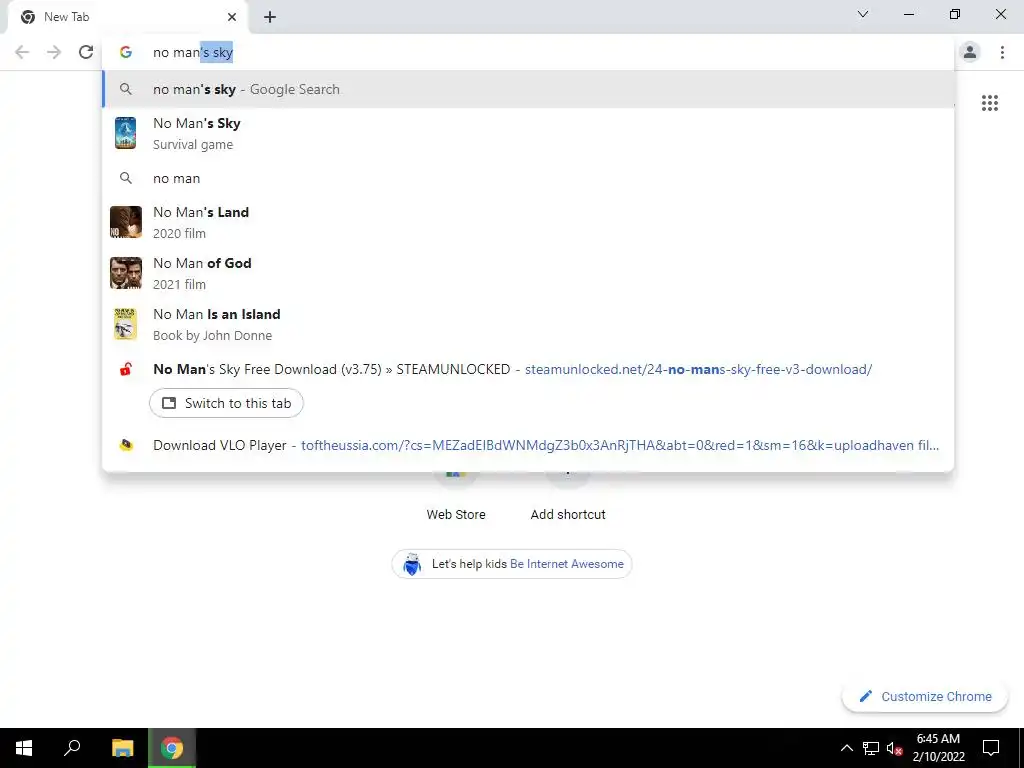This screenshot has height=768, width=1024.
Task: Open the steamunlocked.net No Man's Sky link
Action: click(x=698, y=369)
